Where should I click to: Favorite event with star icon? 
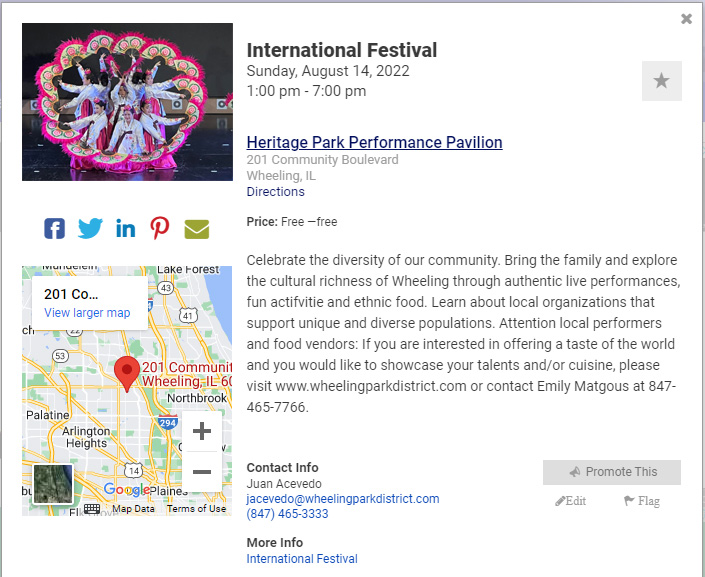point(661,81)
